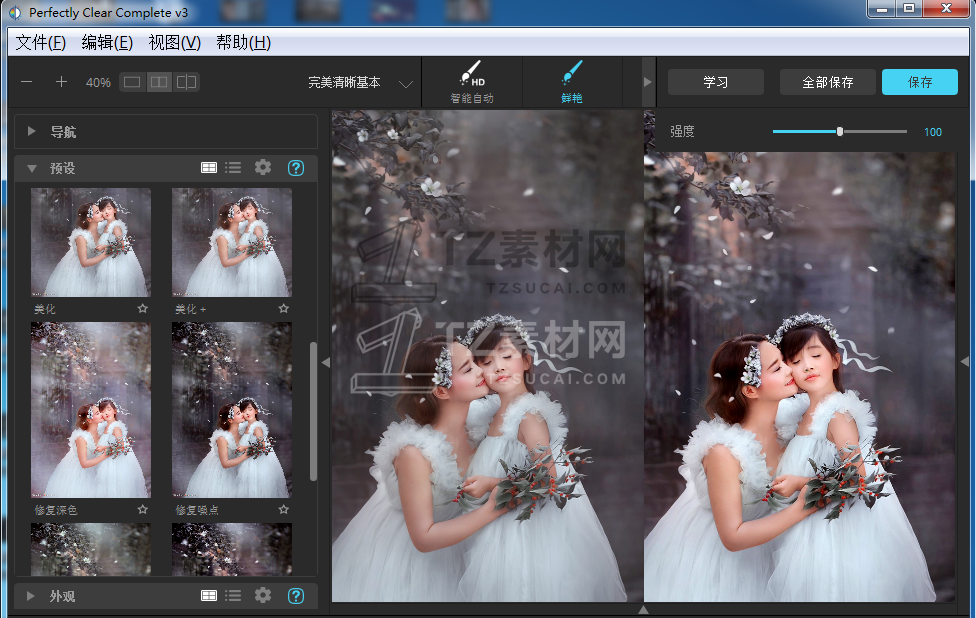Adjust the 强度 strength slider
The height and width of the screenshot is (618, 976).
(840, 131)
